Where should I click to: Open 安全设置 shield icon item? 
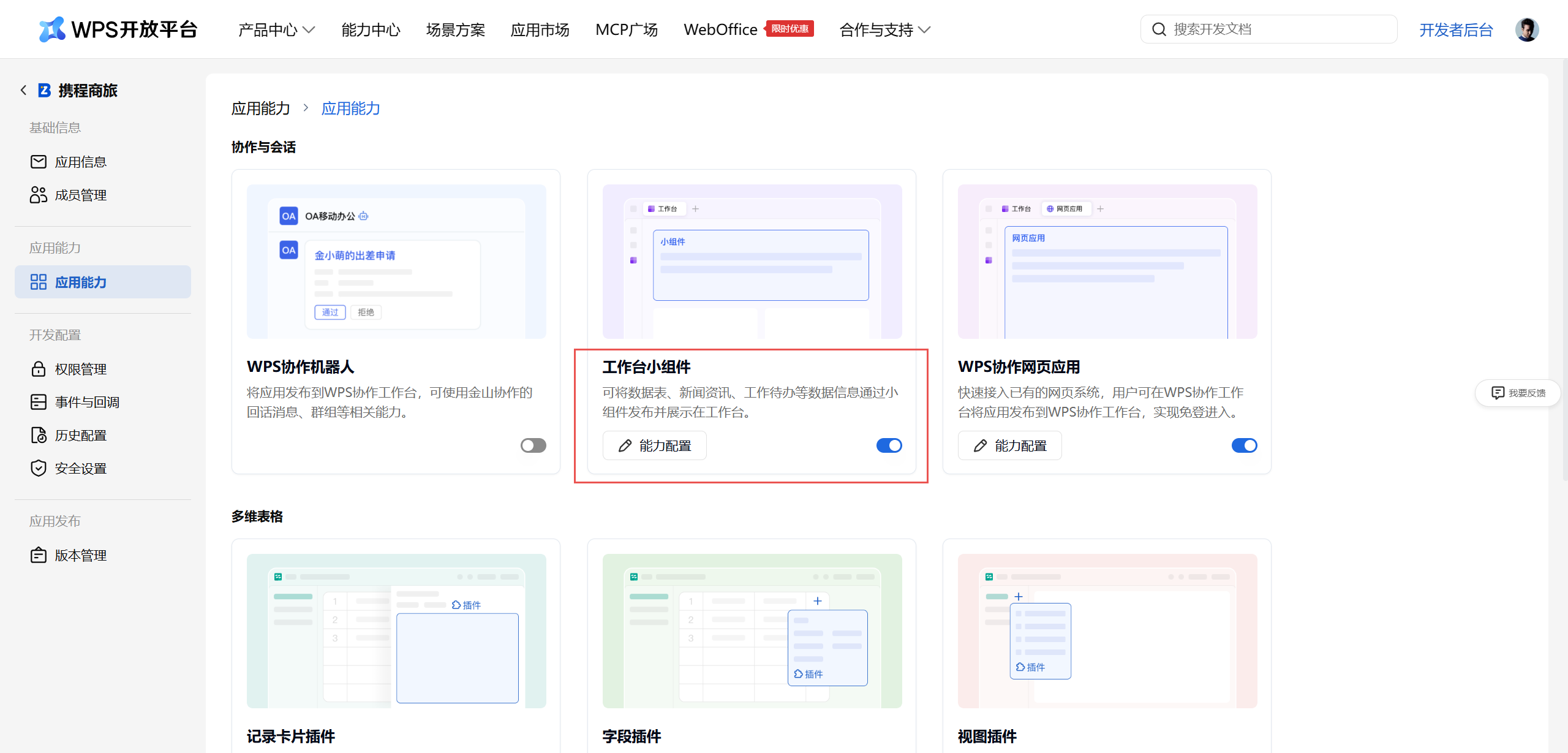coord(69,468)
